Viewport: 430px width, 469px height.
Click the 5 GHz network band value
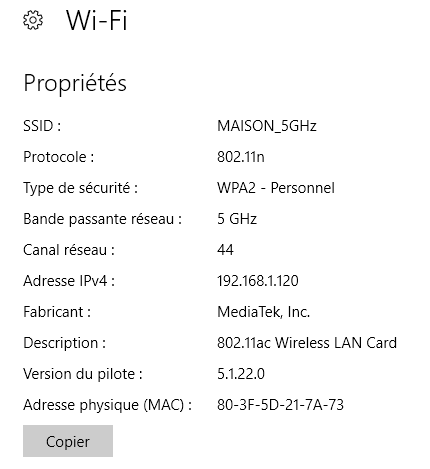[237, 219]
